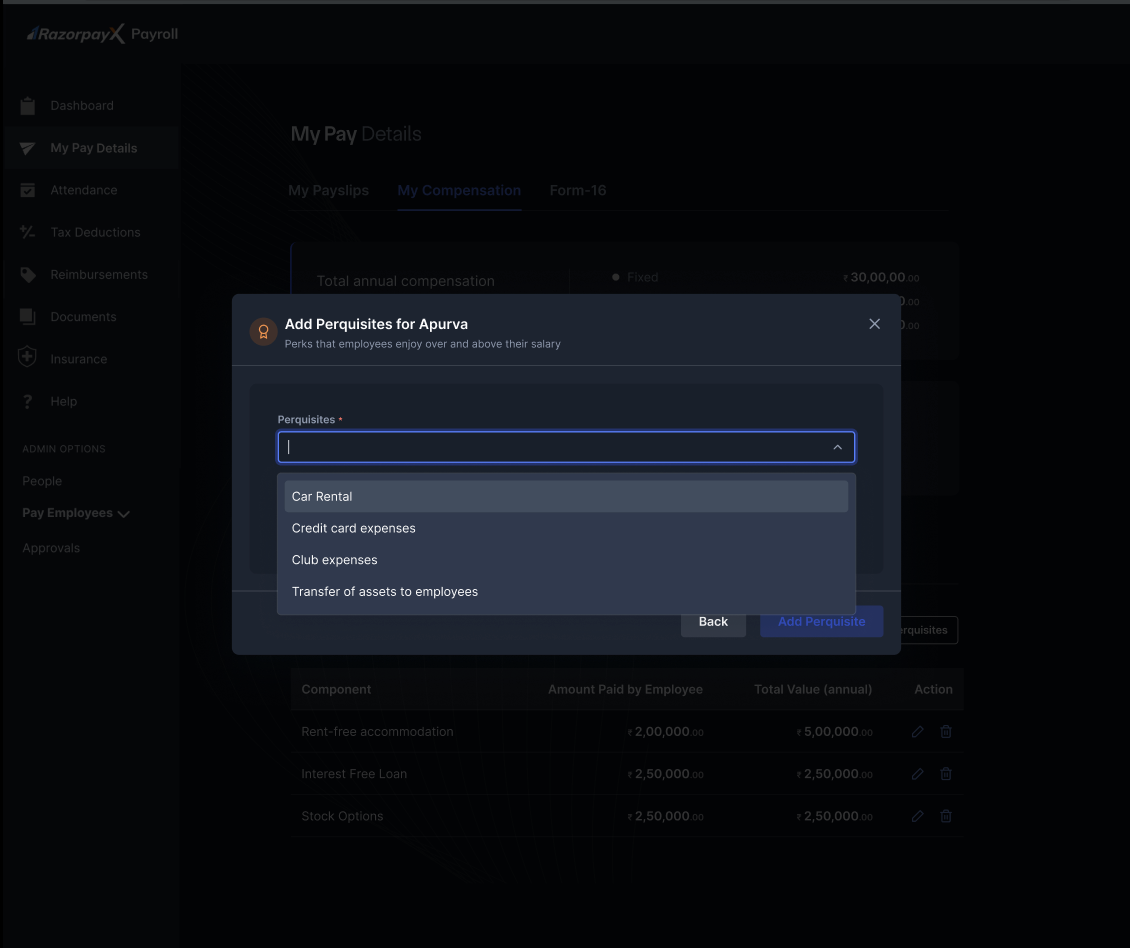Click the ₹30,00,00 fixed amount value
Screen dimensions: 1130x948
[881, 278]
